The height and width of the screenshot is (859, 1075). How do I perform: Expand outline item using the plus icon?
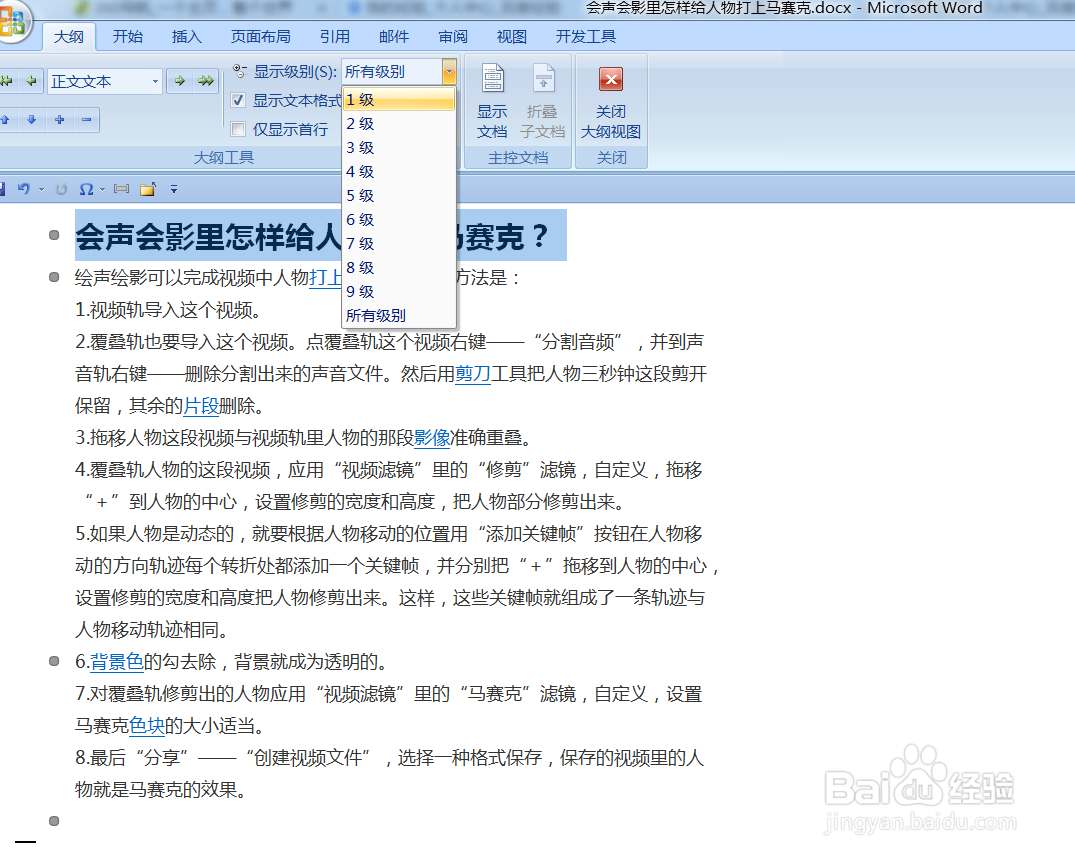pos(60,120)
